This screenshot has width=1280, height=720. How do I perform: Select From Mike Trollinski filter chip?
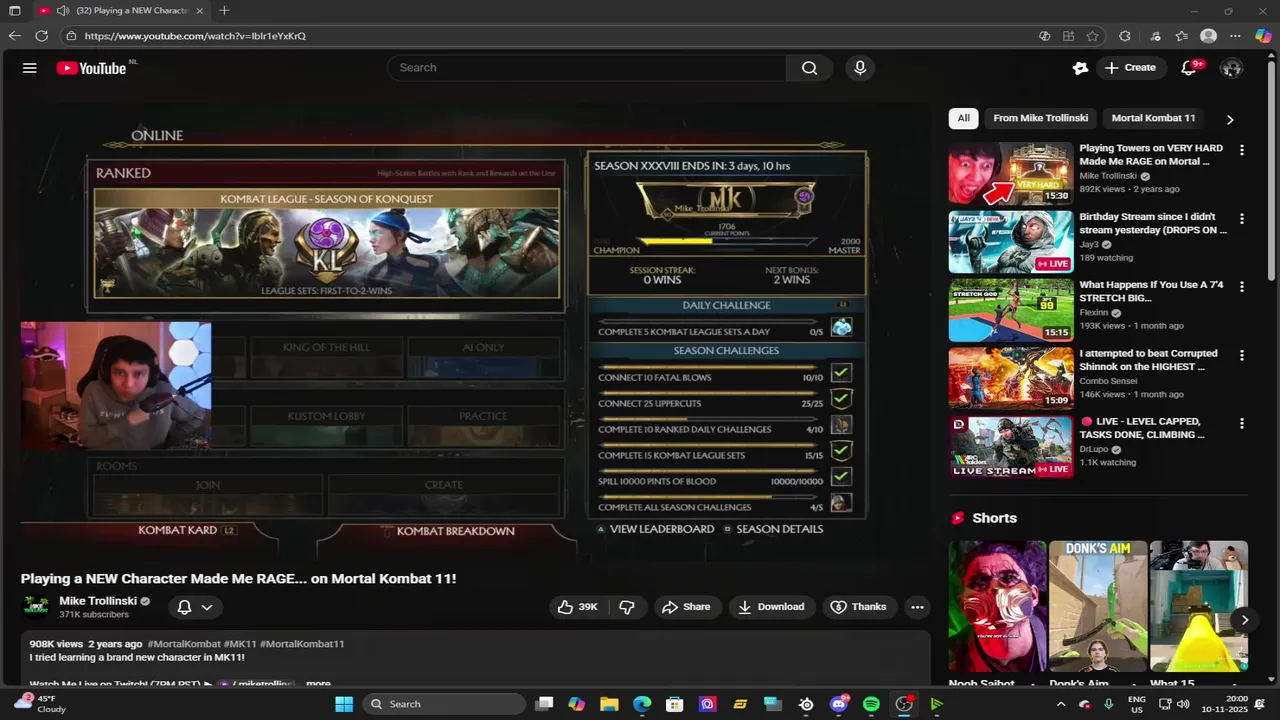(x=1040, y=118)
